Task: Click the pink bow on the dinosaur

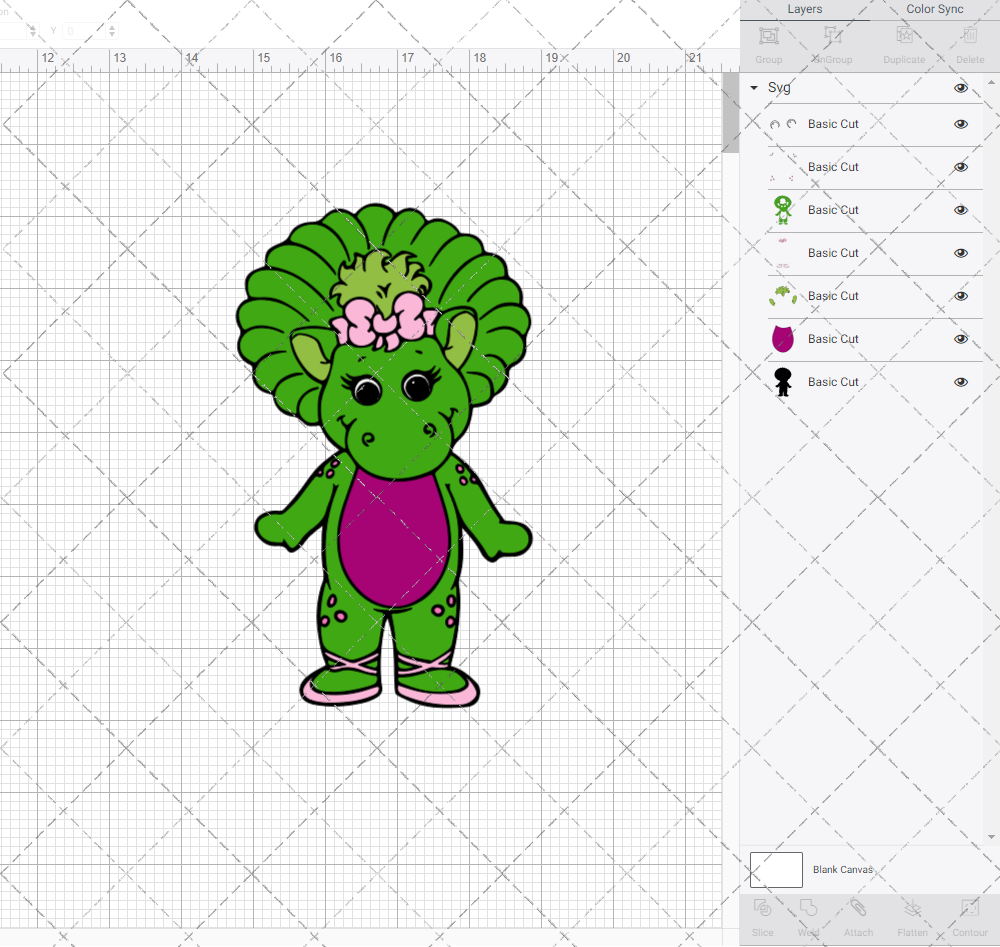Action: pyautogui.click(x=384, y=323)
